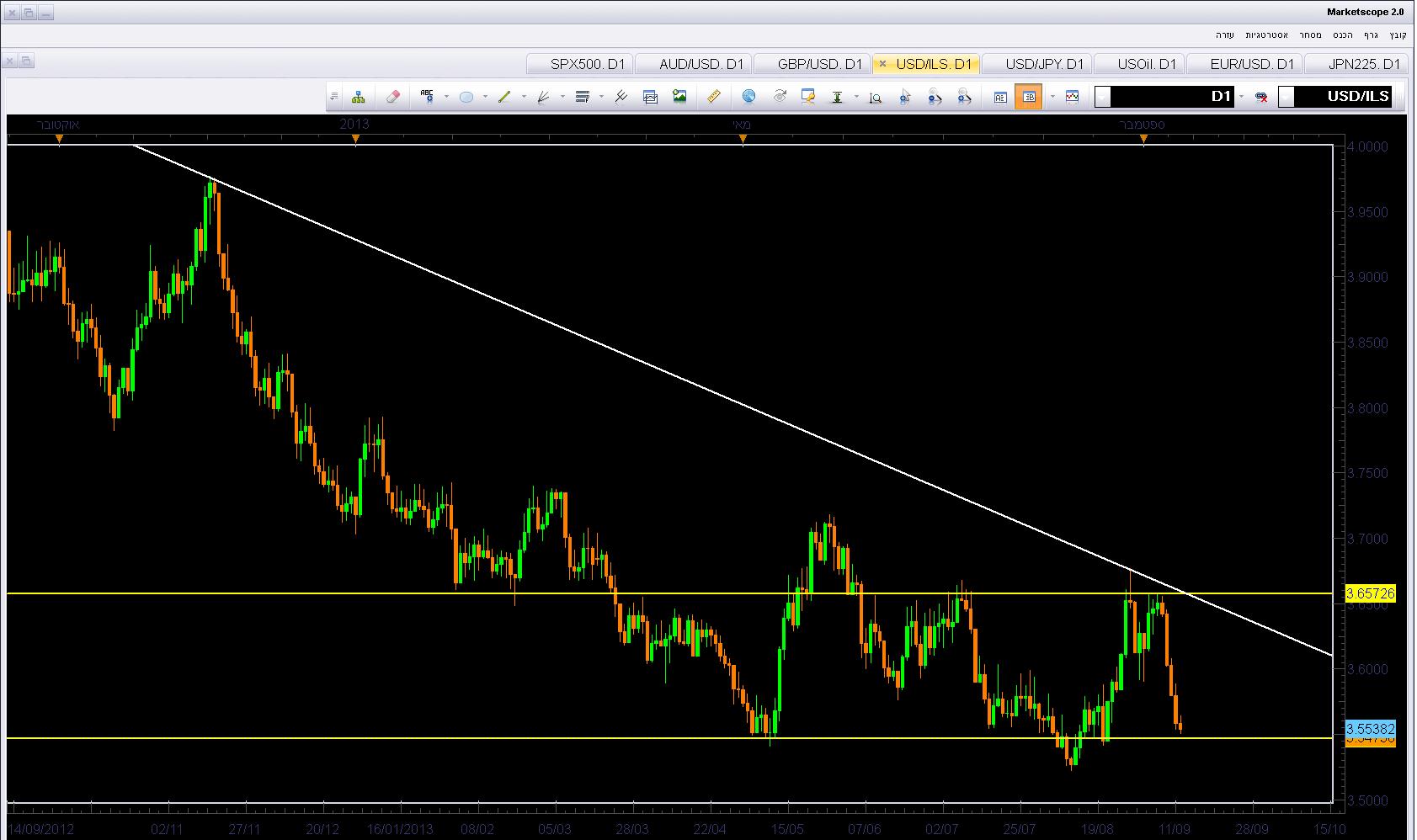This screenshot has height=840, width=1417.
Task: Switch to the GBP/USD. D1 tab
Action: pos(812,64)
